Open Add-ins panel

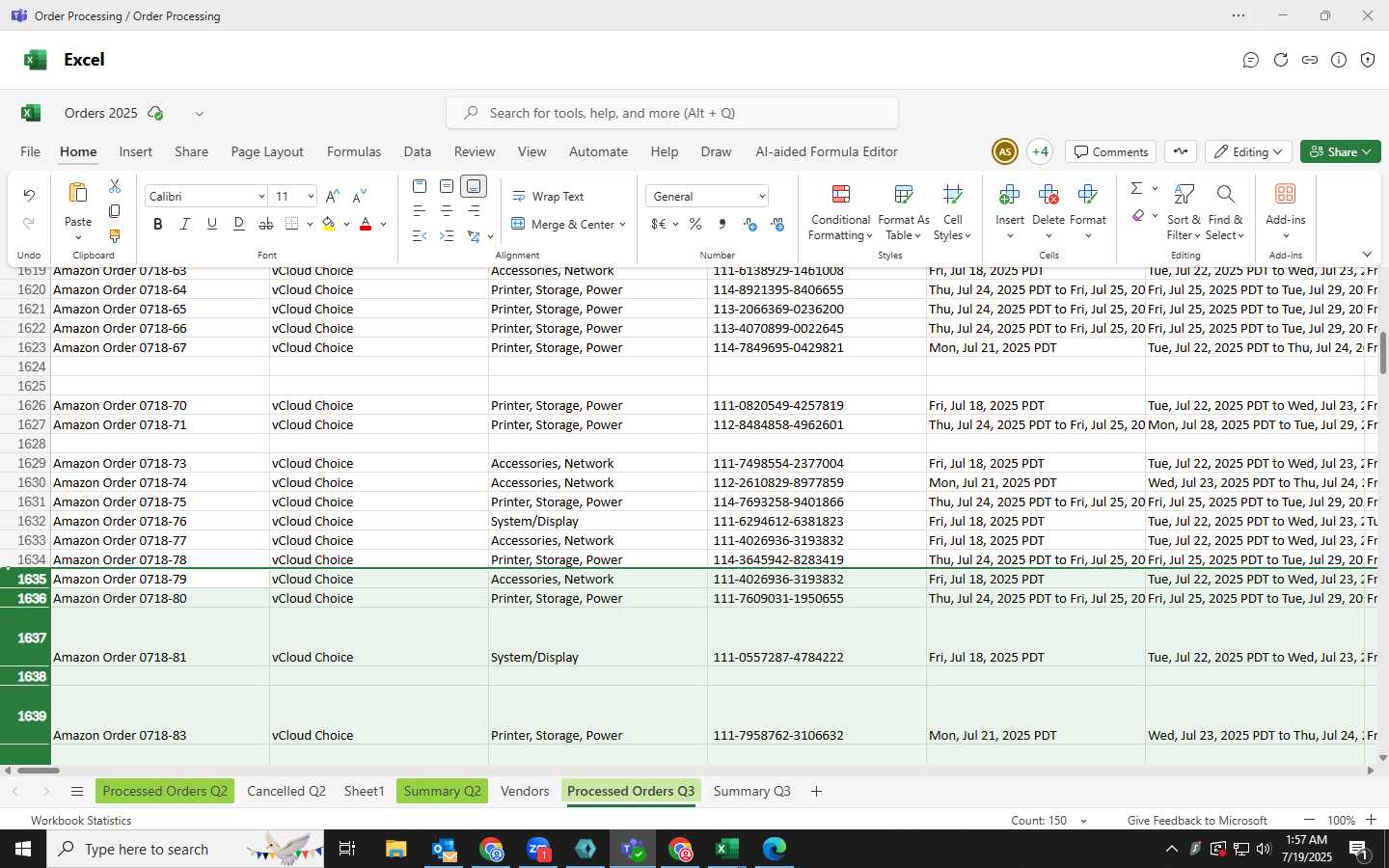[x=1285, y=211]
